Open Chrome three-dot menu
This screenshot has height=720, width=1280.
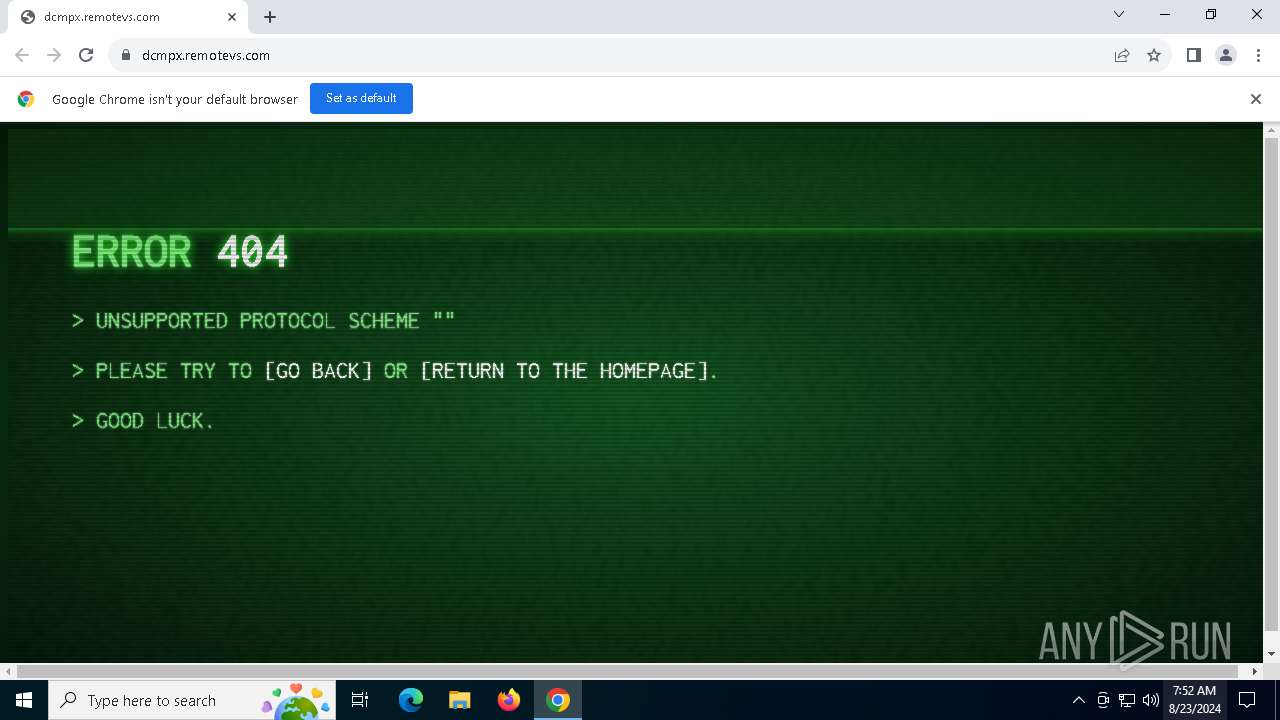pyautogui.click(x=1258, y=55)
